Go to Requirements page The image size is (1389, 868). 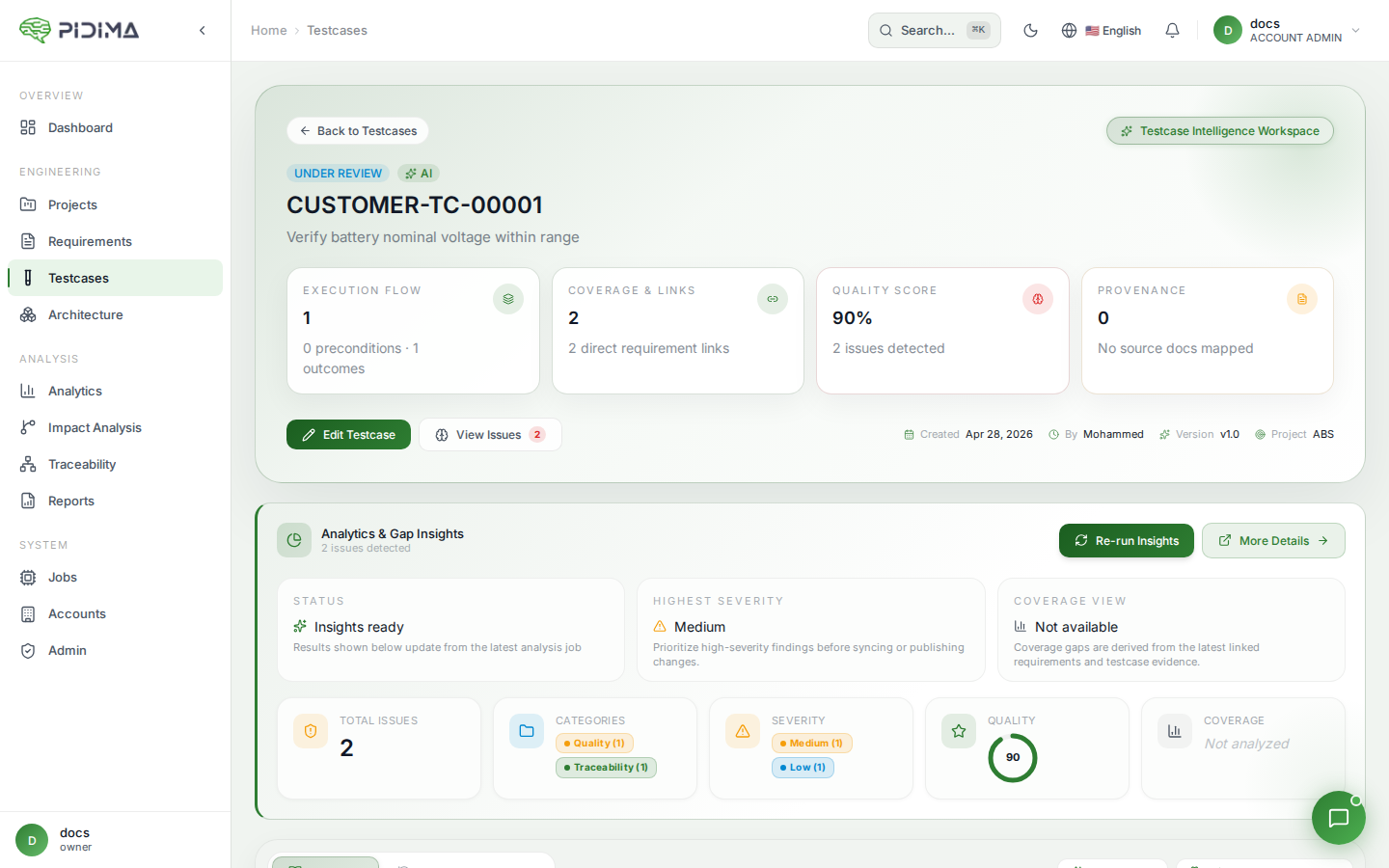click(x=115, y=241)
